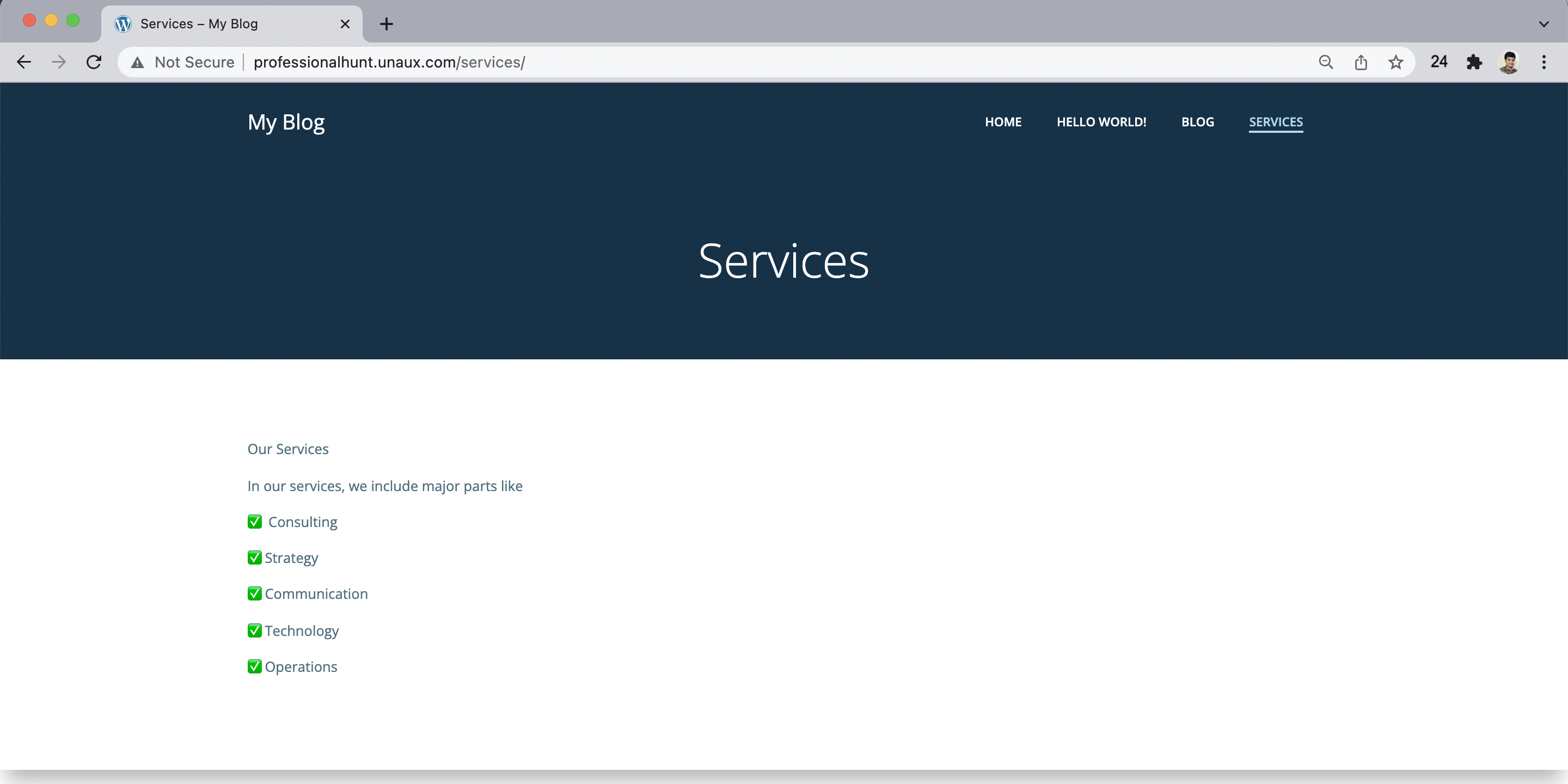
Task: Click the green checkmark beside Strategy
Action: click(x=254, y=558)
